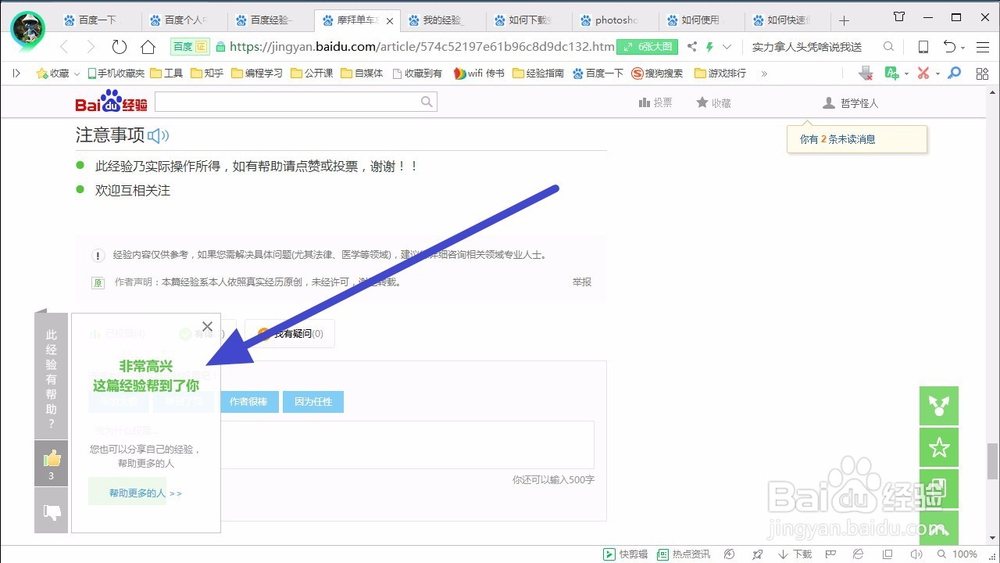Viewport: 1000px width, 563px height.
Task: Open the 知乎 bookmark folder
Action: (x=207, y=73)
